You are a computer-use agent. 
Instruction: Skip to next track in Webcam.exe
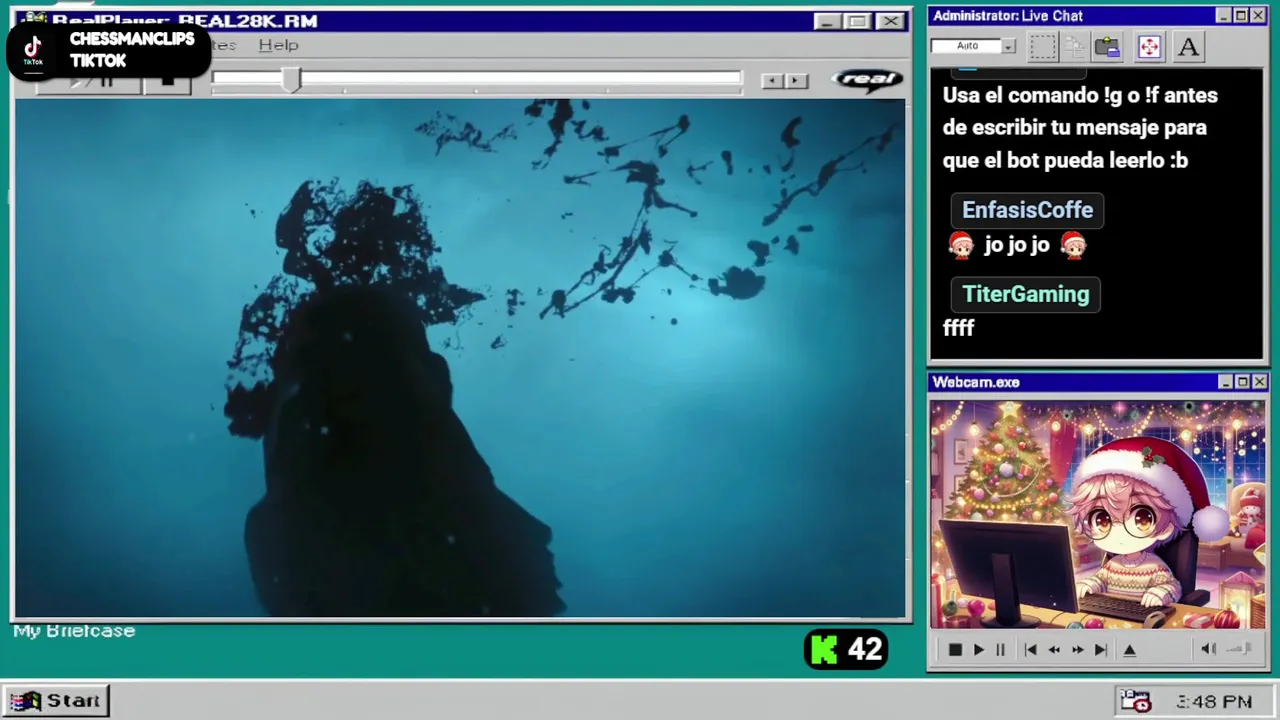click(x=1100, y=650)
